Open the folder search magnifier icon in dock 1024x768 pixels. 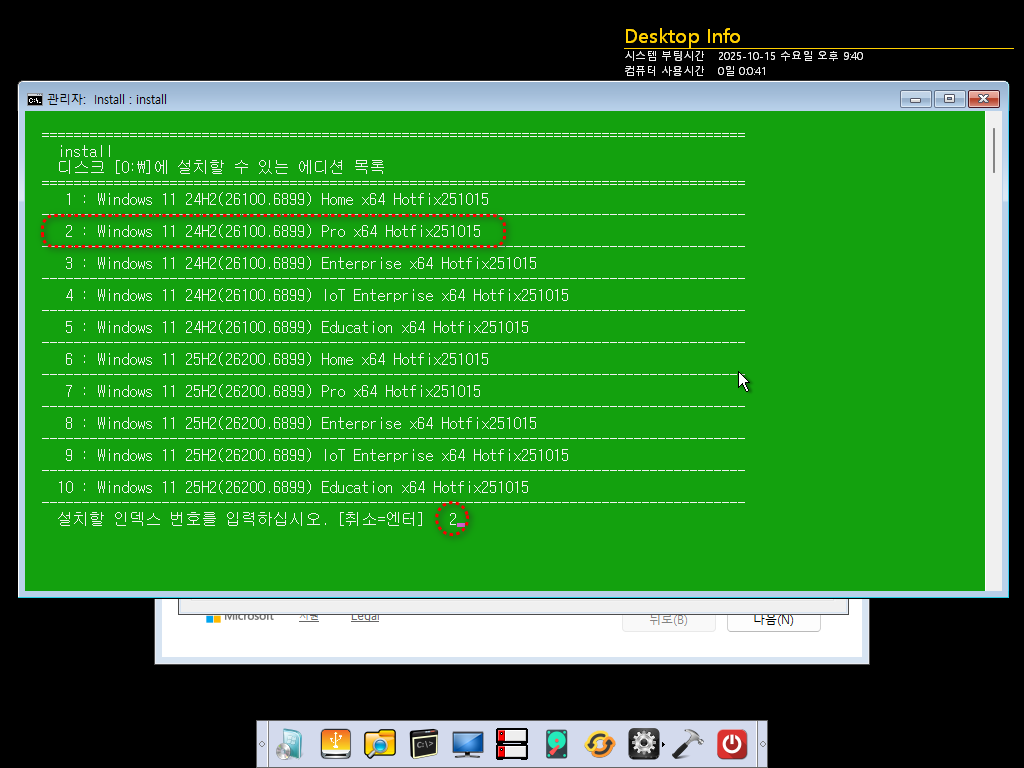point(379,744)
